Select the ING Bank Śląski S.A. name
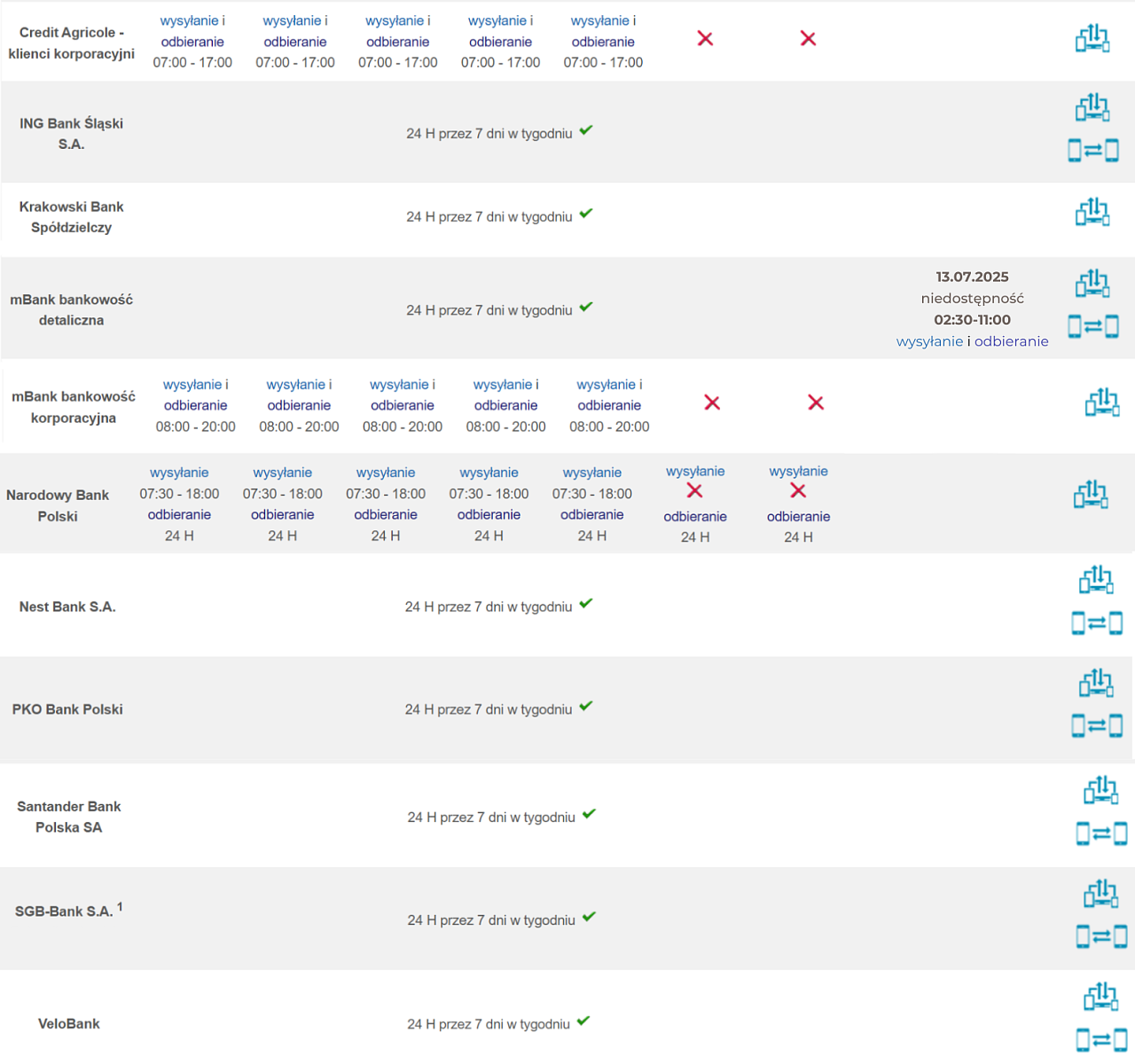The width and height of the screenshot is (1135, 1064). pyautogui.click(x=72, y=134)
